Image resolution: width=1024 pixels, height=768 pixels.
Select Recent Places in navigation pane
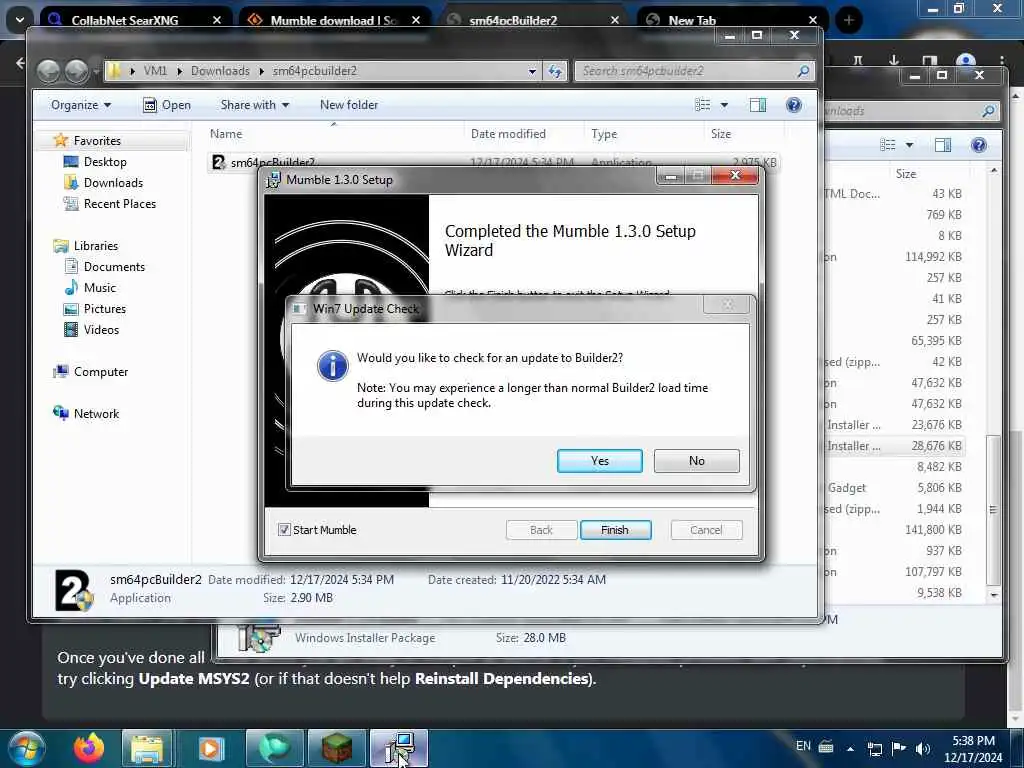[x=120, y=204]
